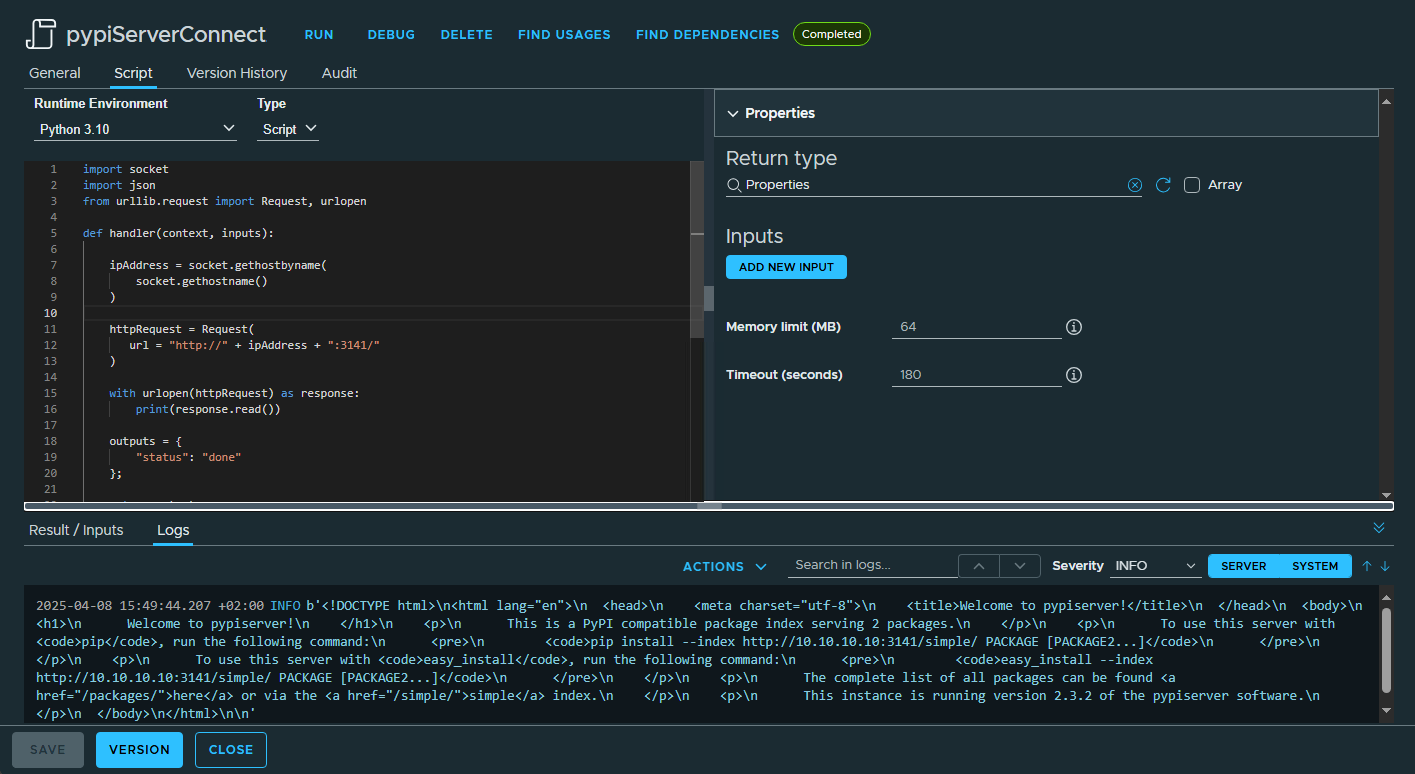Viewport: 1415px width, 774px height.
Task: Click code line 'print(response.read())'
Action: pos(208,409)
